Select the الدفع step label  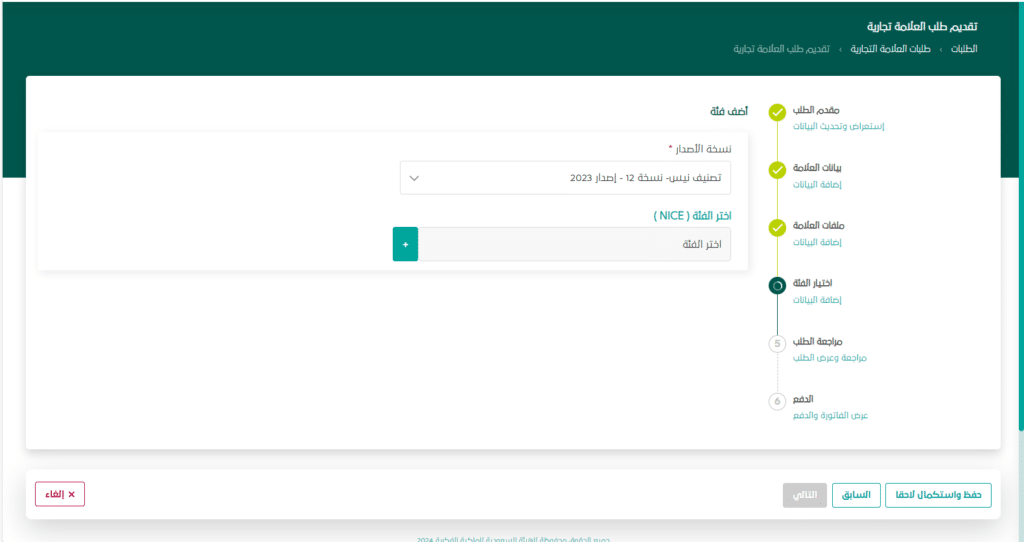coord(803,399)
